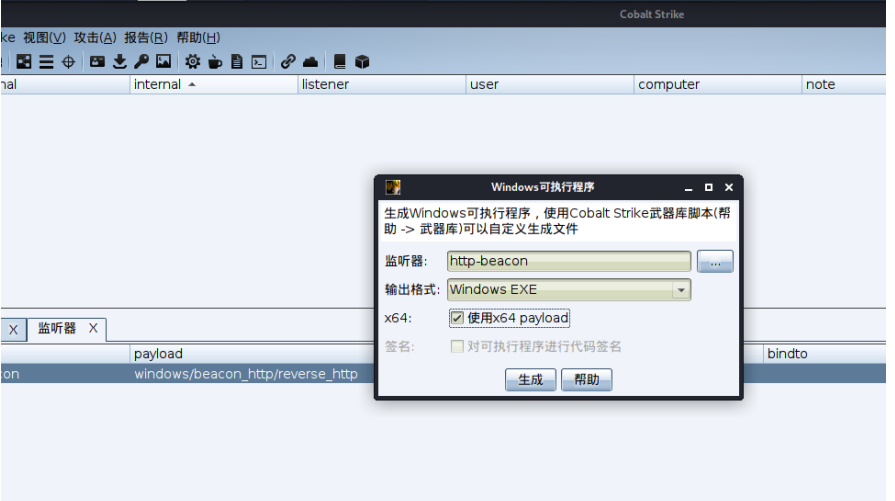The width and height of the screenshot is (895, 501).
Task: Click the coffee cup toolbar icon
Action: tap(215, 62)
